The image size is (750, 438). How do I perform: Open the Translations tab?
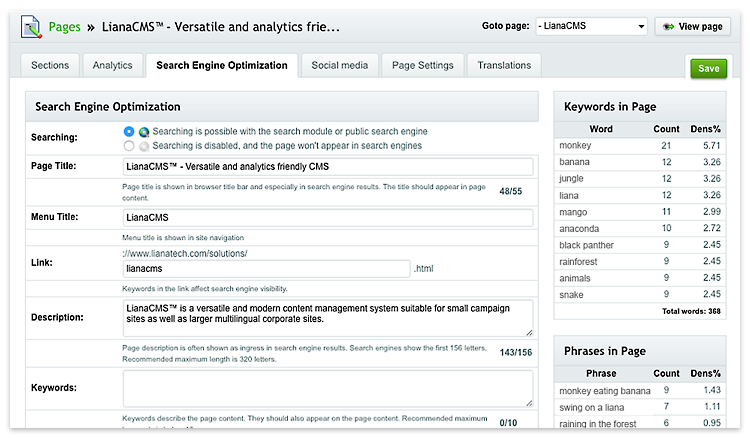504,66
